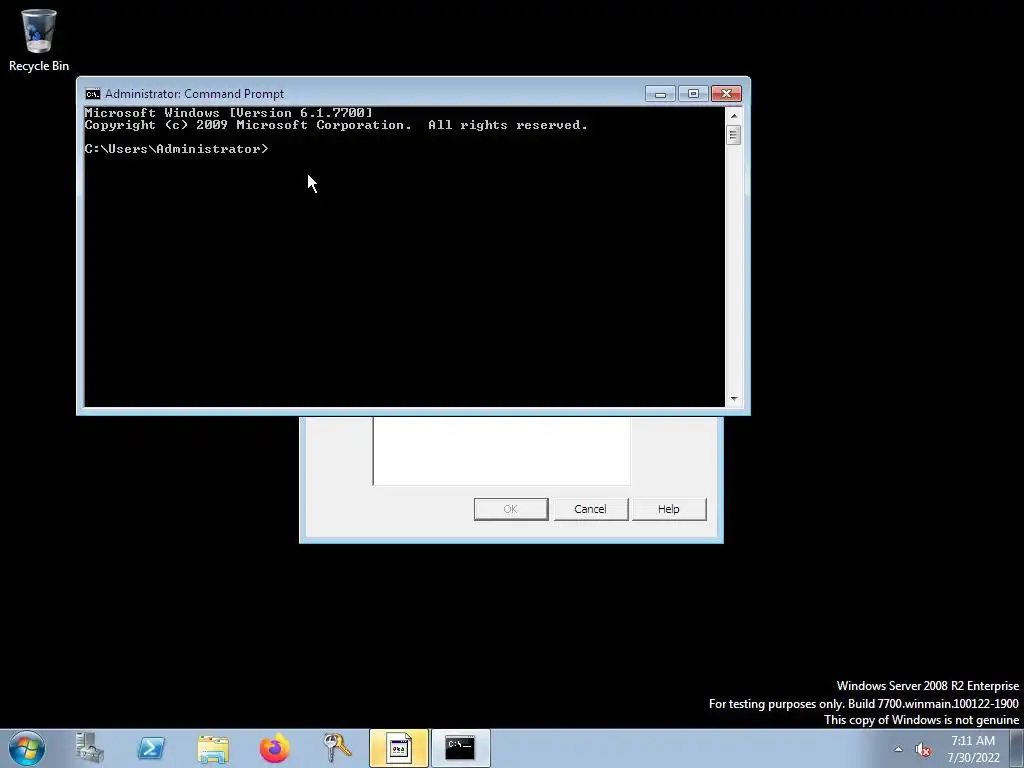The image size is (1024, 768).
Task: Maximize the Command Prompt window
Action: [693, 94]
